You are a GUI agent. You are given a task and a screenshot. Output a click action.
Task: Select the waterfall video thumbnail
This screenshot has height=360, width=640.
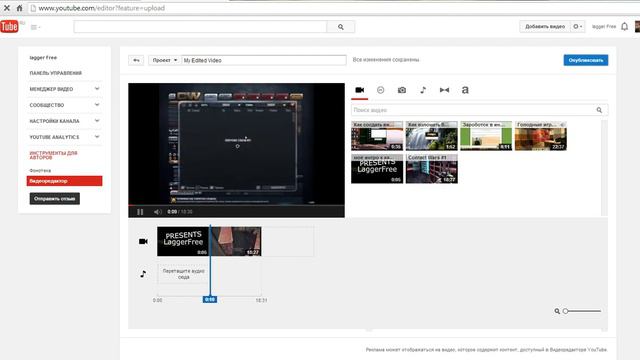click(431, 136)
